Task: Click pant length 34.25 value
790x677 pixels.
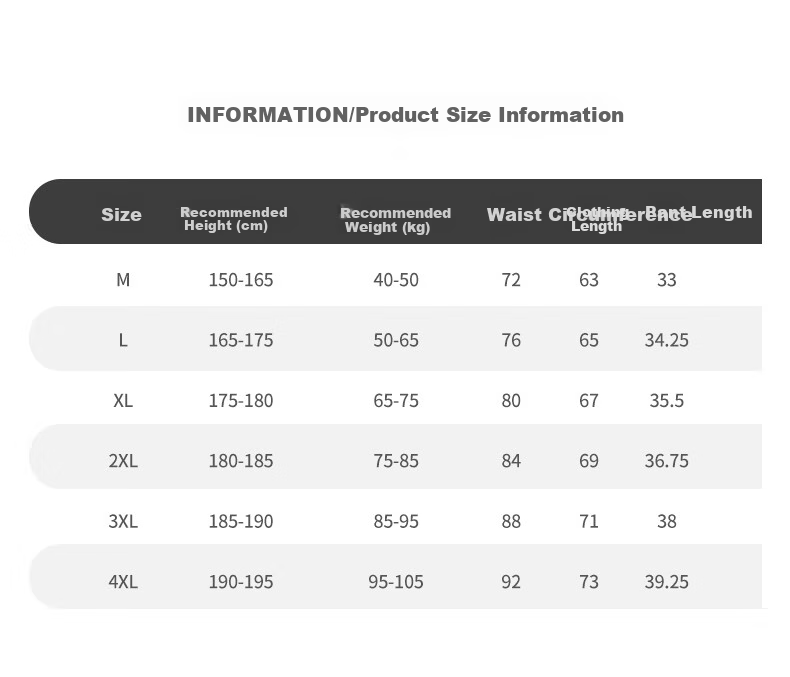Action: point(667,340)
